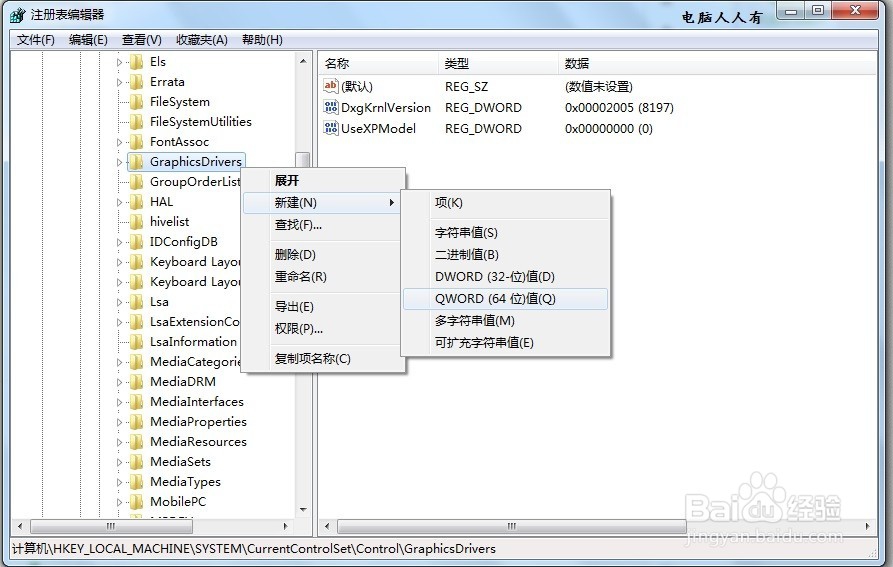Open the 文件(F) menu
The height and width of the screenshot is (567, 893).
click(35, 40)
